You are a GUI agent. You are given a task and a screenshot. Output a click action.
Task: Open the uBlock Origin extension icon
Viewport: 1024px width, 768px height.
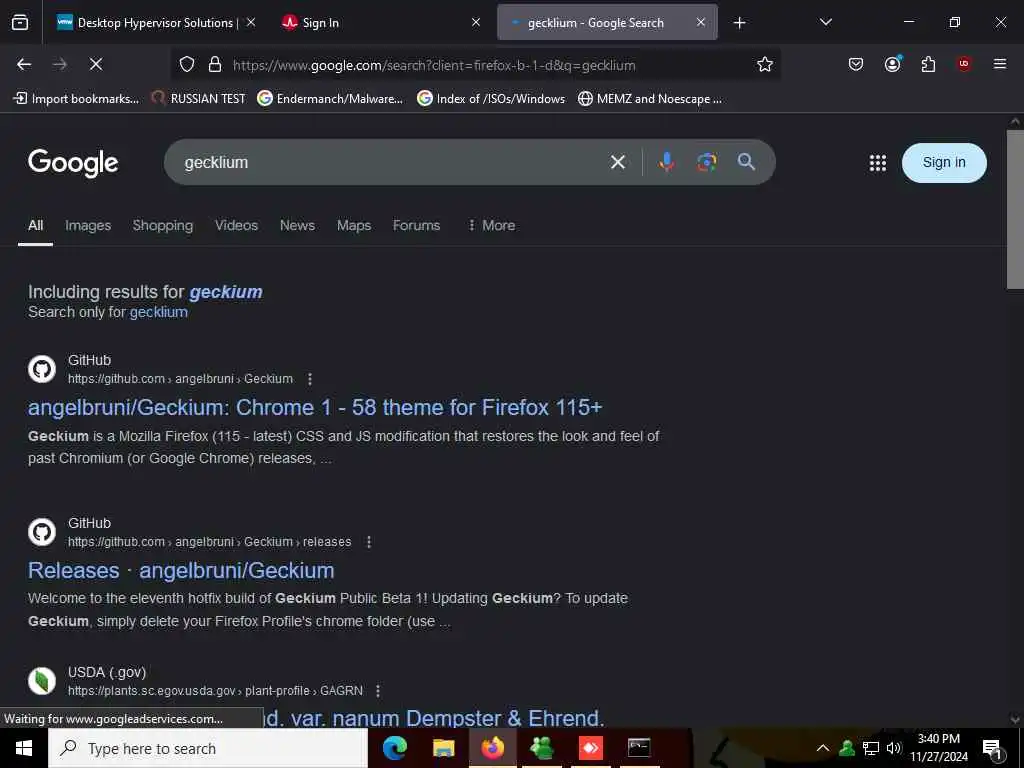(964, 64)
